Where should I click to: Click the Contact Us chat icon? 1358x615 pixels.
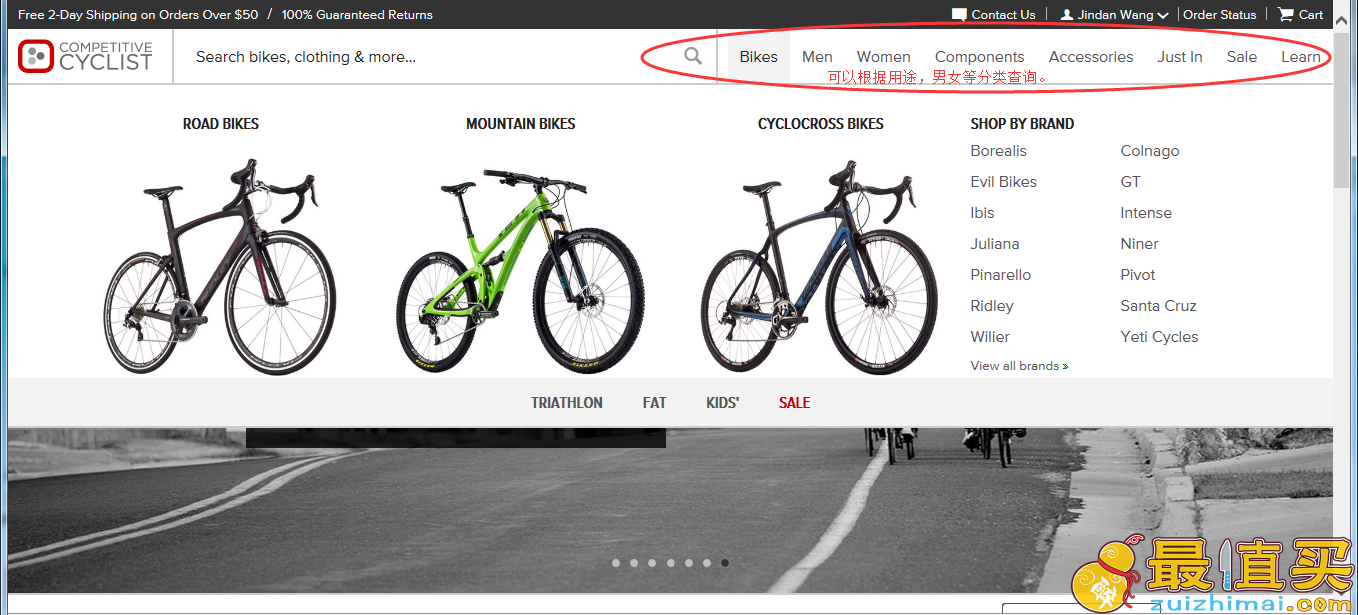click(x=959, y=14)
